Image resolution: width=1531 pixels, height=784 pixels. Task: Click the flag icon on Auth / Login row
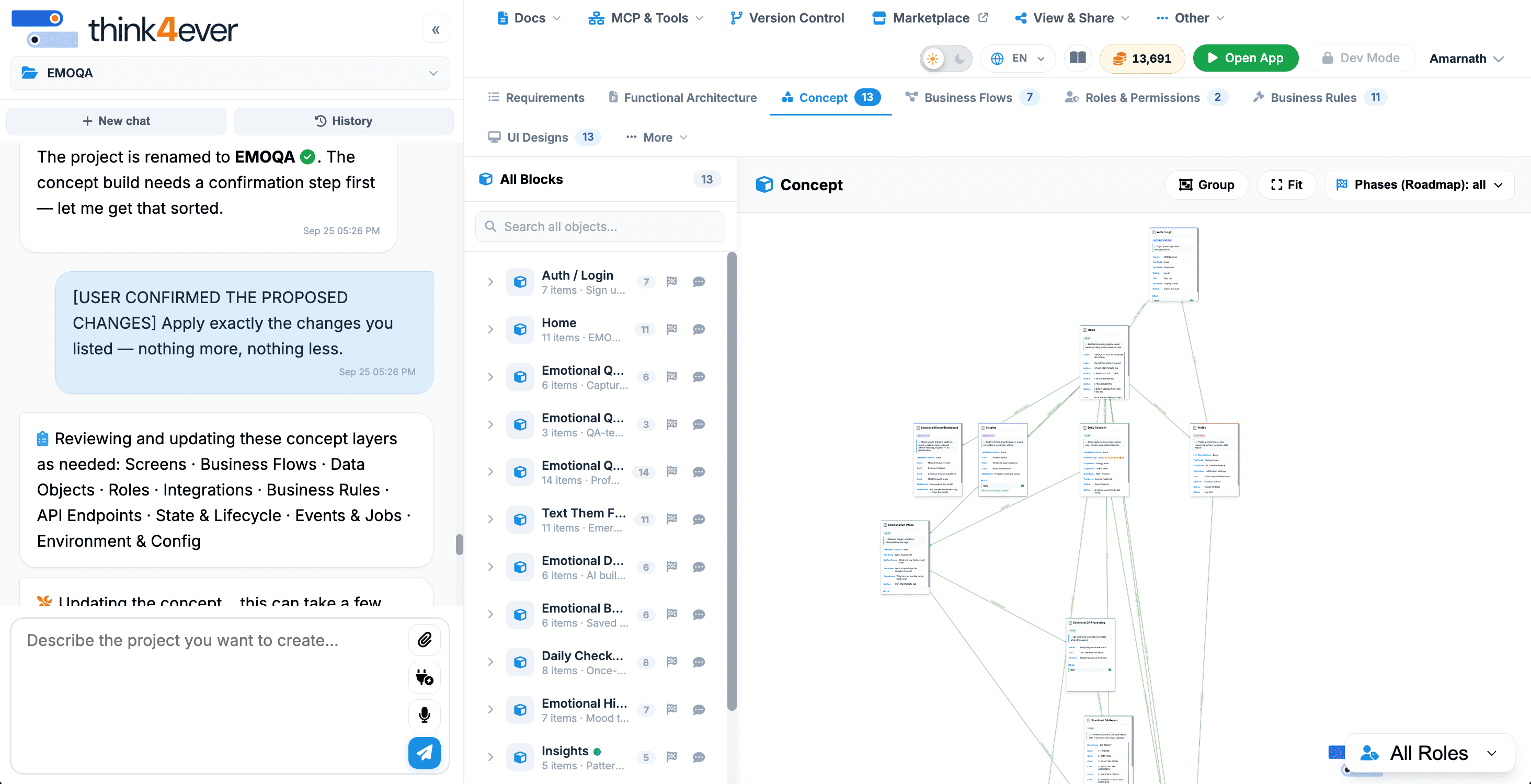671,282
